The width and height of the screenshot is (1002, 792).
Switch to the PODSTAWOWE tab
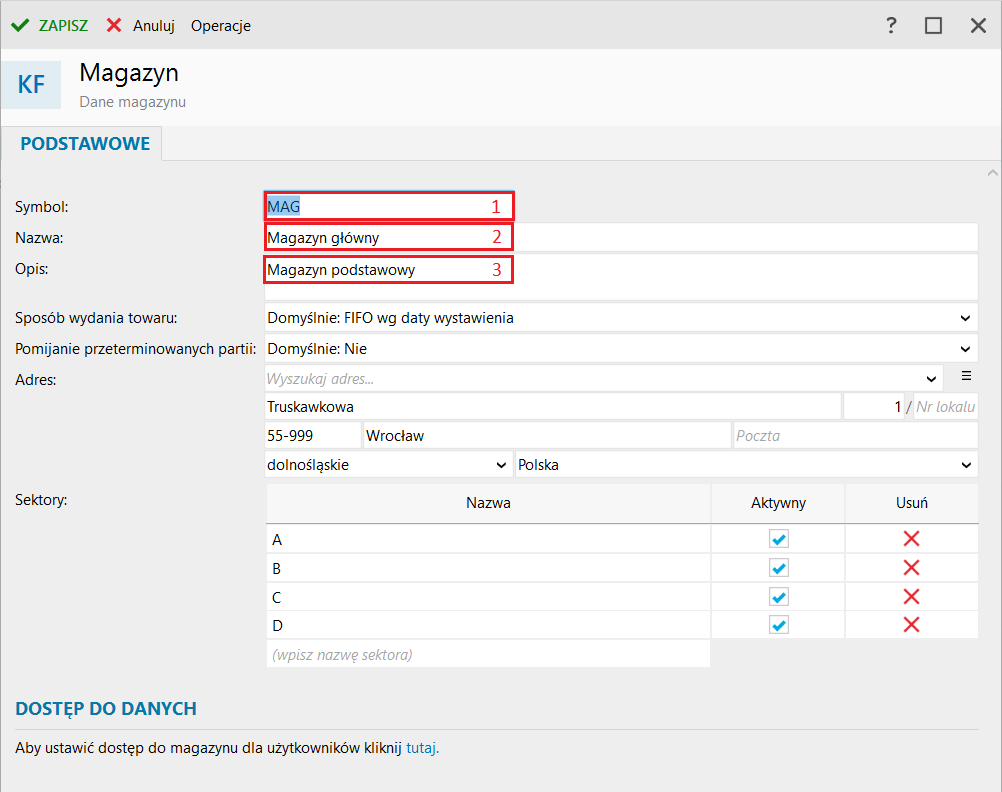click(x=85, y=144)
